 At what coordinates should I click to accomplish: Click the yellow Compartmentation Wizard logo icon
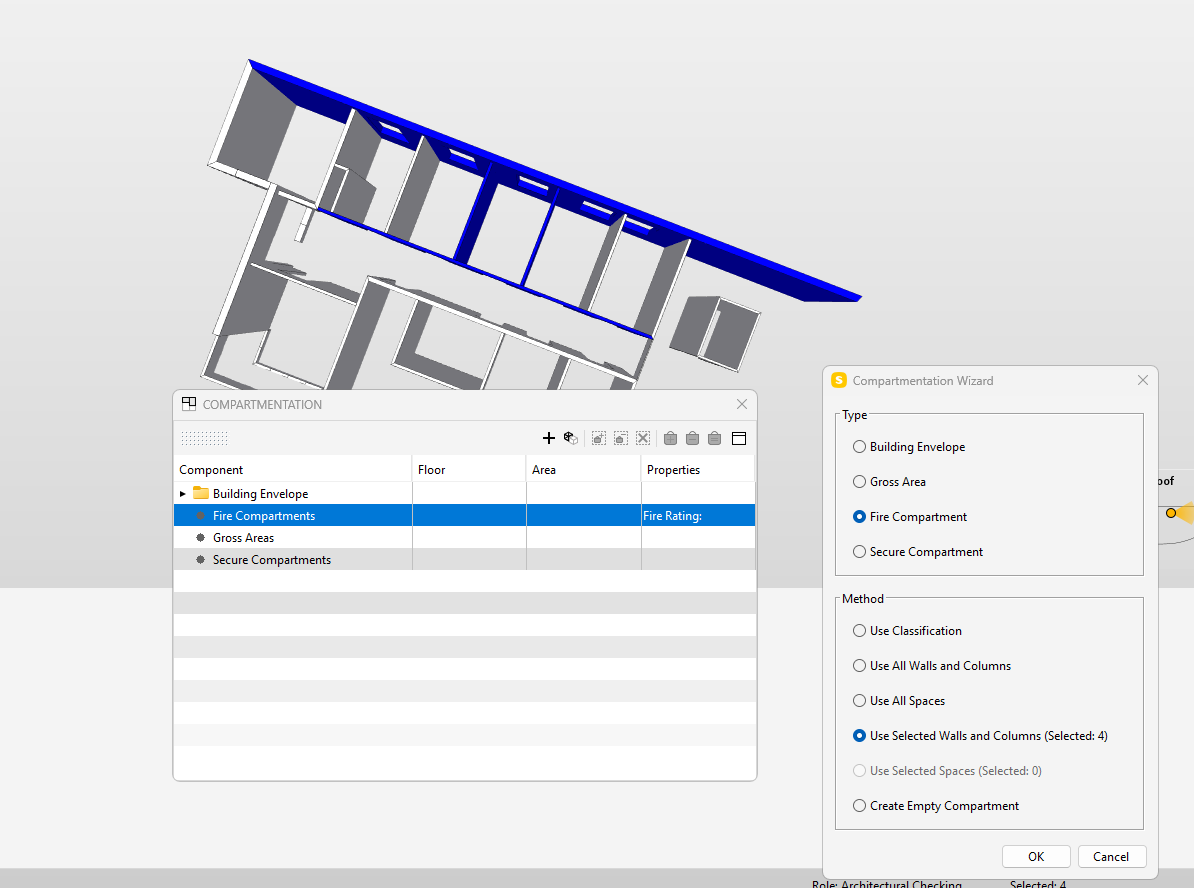click(x=839, y=380)
